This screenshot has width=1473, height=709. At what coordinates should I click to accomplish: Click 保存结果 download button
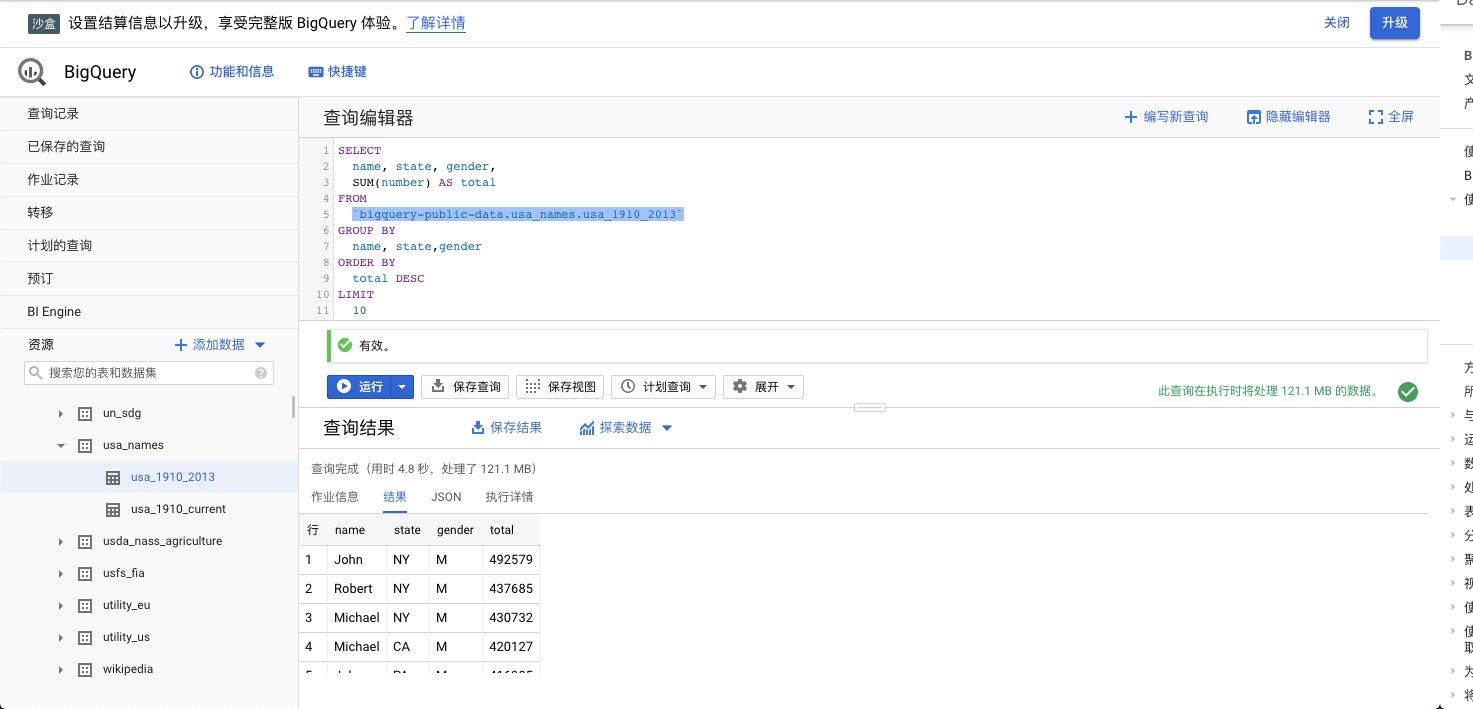507,428
